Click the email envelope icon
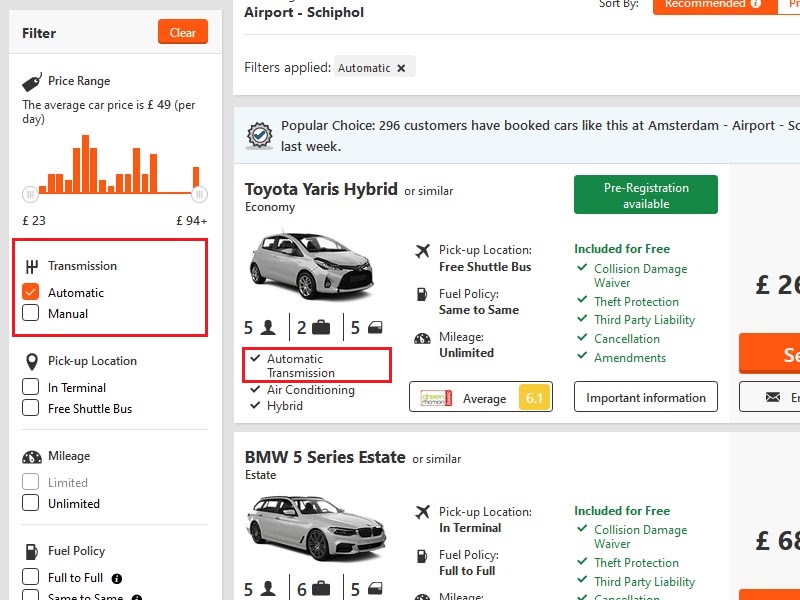This screenshot has width=800, height=600. click(x=772, y=397)
